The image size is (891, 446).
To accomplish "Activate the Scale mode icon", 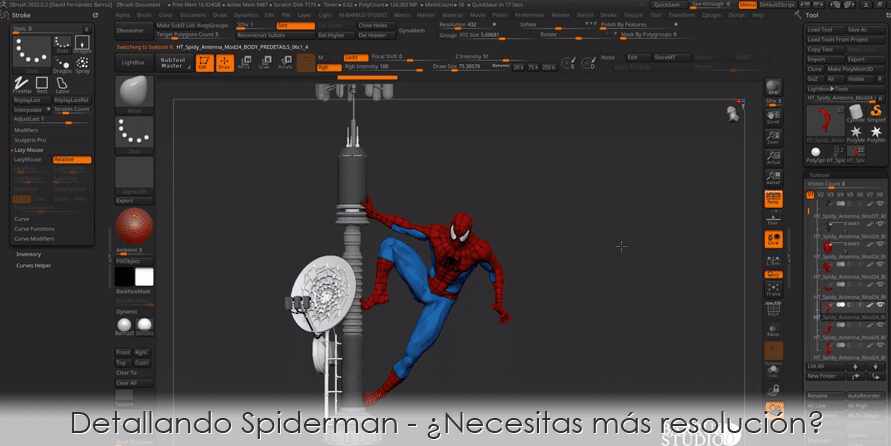I will click(x=265, y=62).
